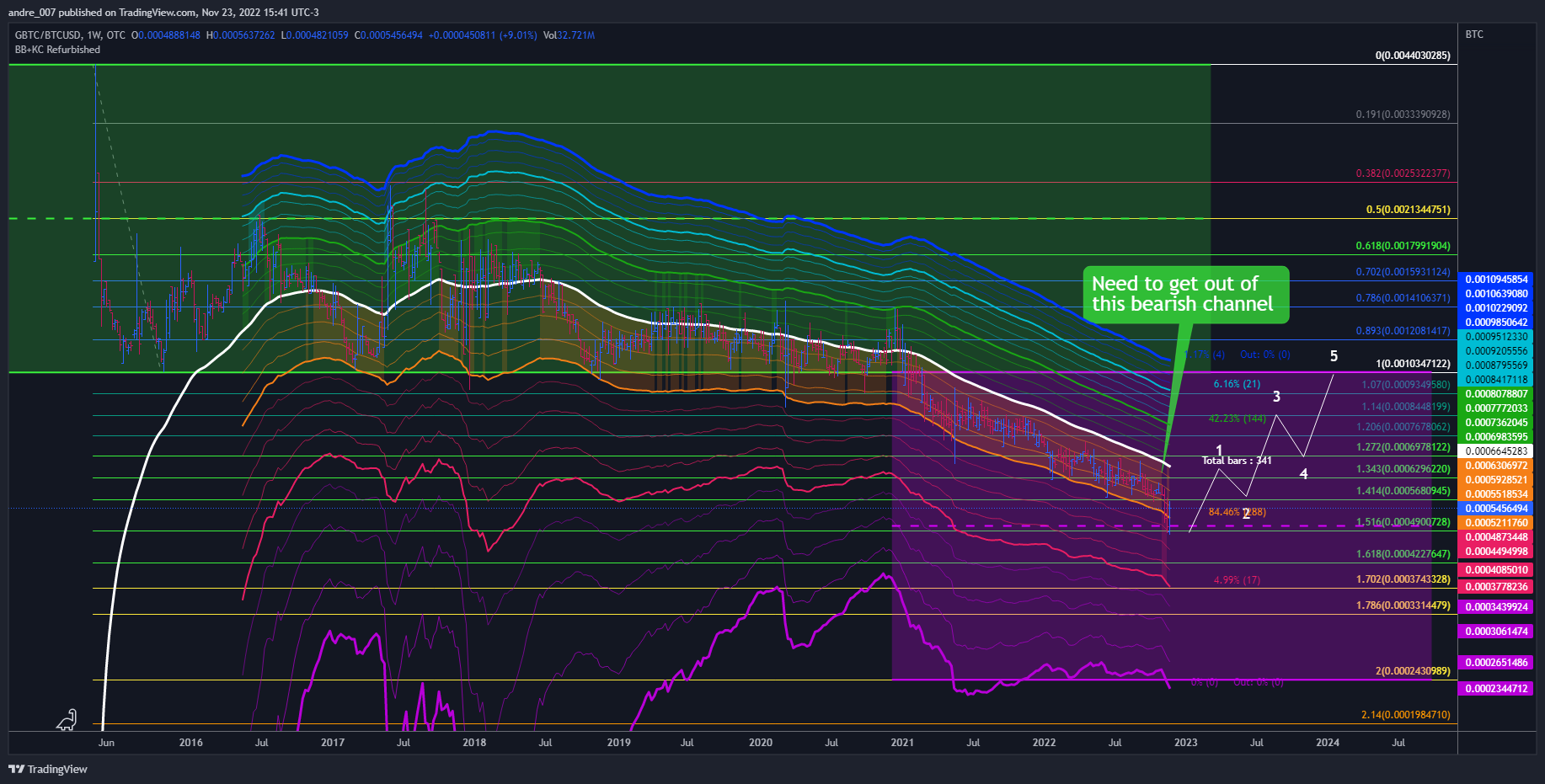Click cyan price tag 0.0009512330
This screenshot has width=1545, height=784.
(x=1496, y=337)
